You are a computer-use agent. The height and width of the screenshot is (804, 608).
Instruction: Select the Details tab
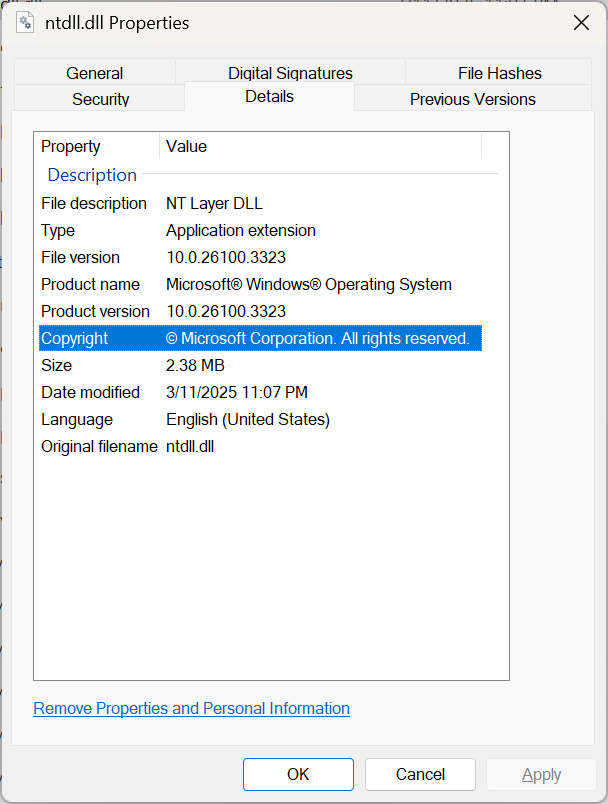tap(269, 96)
